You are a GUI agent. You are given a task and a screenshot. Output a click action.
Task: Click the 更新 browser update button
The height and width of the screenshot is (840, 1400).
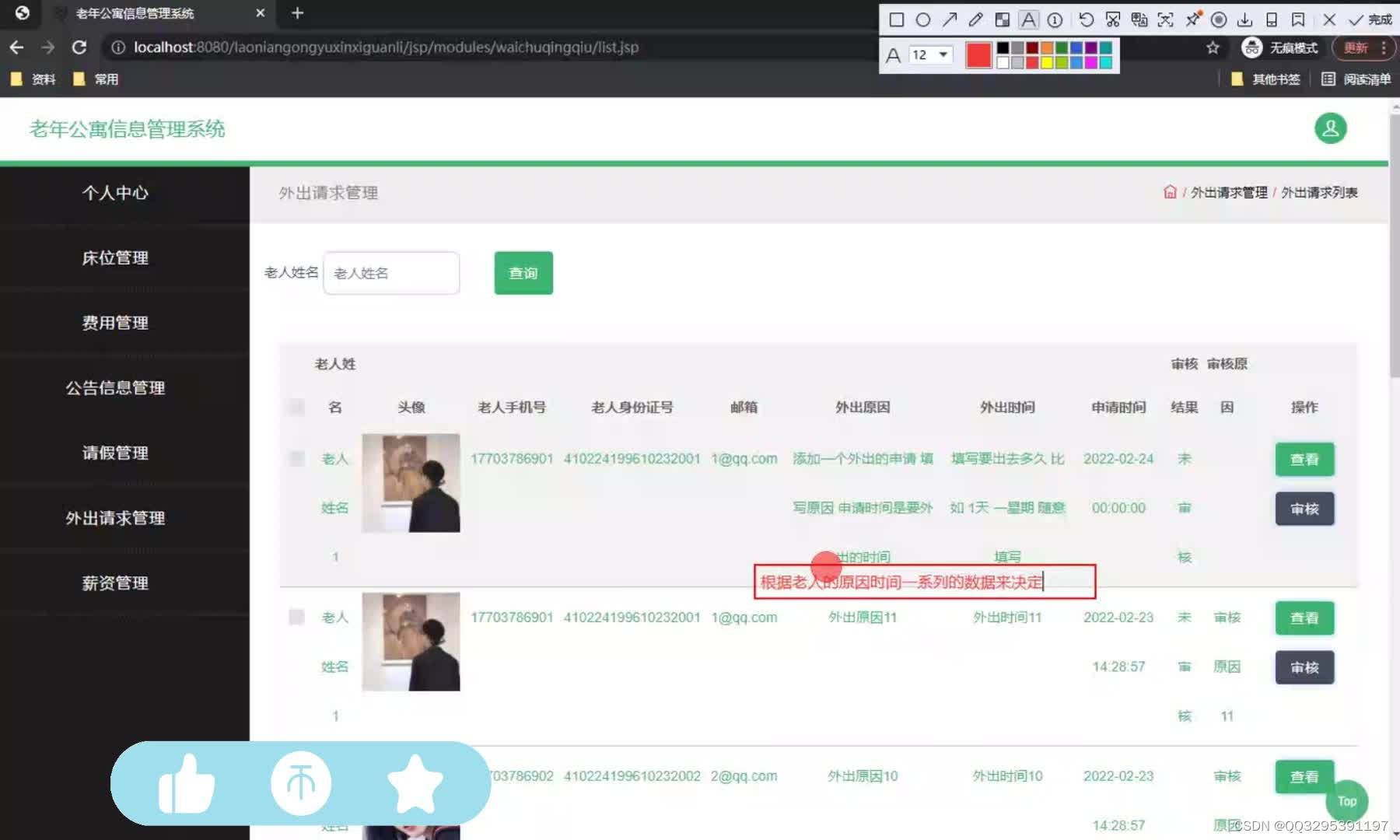1356,47
